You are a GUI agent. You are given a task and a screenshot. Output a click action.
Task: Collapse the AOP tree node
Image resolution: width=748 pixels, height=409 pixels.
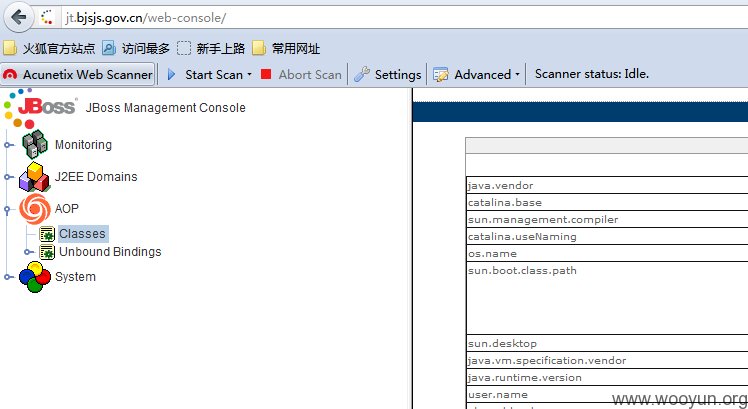click(7, 209)
